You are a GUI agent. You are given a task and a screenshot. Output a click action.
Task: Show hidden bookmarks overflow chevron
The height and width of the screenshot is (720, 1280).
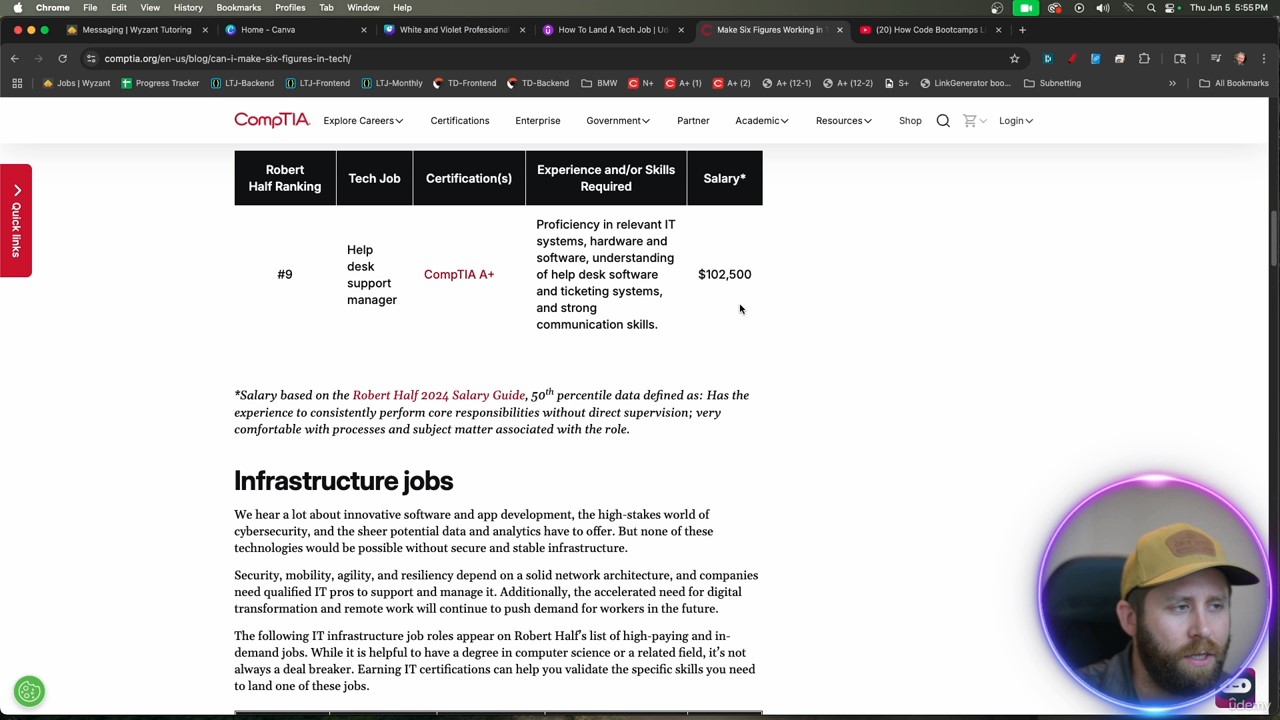pos(1172,83)
